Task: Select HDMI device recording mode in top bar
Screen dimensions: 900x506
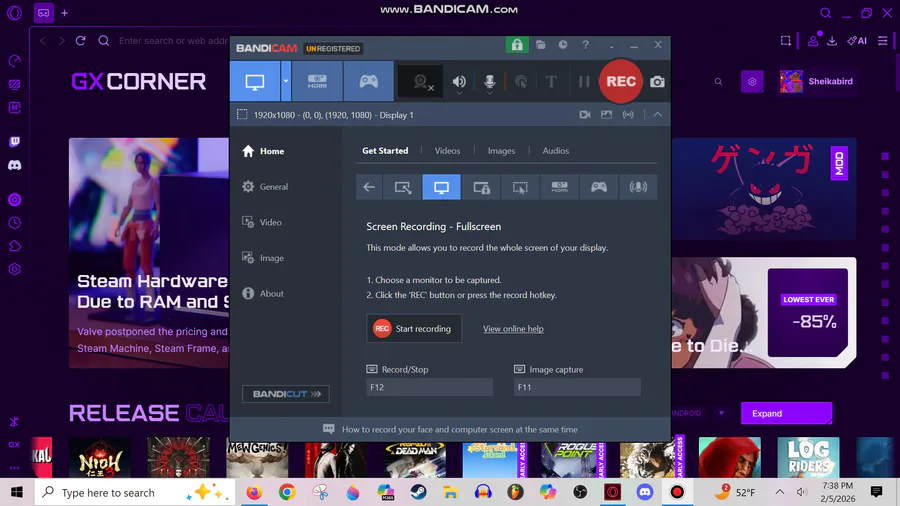Action: point(317,81)
